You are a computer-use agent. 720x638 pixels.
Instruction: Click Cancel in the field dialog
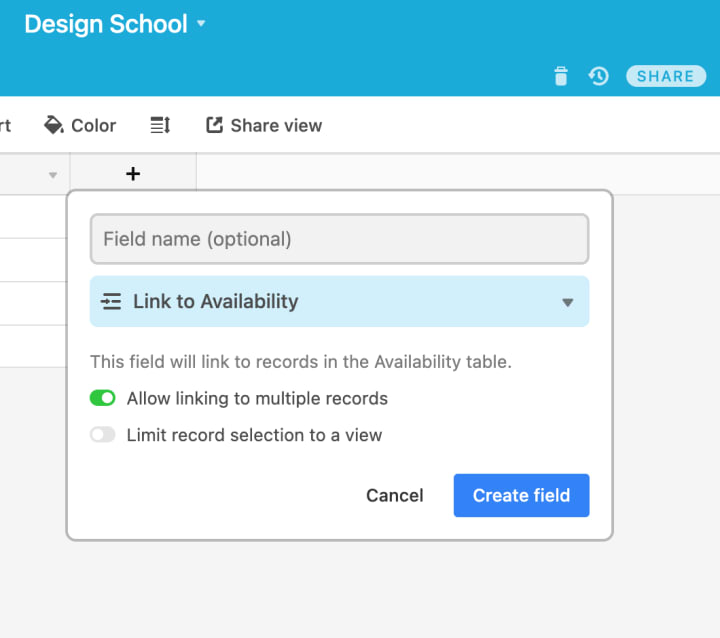point(395,495)
